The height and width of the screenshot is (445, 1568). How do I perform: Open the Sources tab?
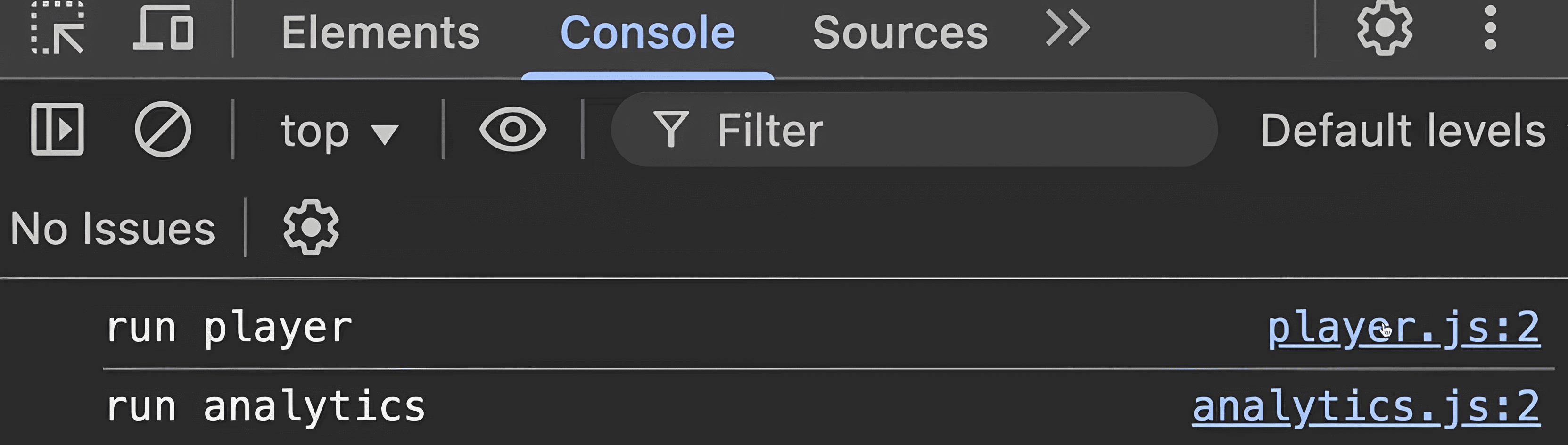pyautogui.click(x=900, y=32)
